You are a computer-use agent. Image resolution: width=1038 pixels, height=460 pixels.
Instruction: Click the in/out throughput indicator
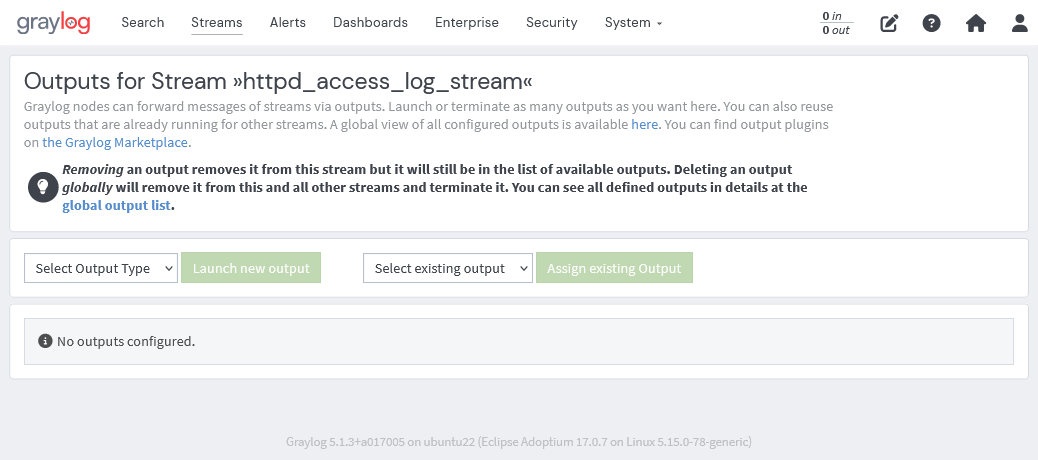pos(835,23)
